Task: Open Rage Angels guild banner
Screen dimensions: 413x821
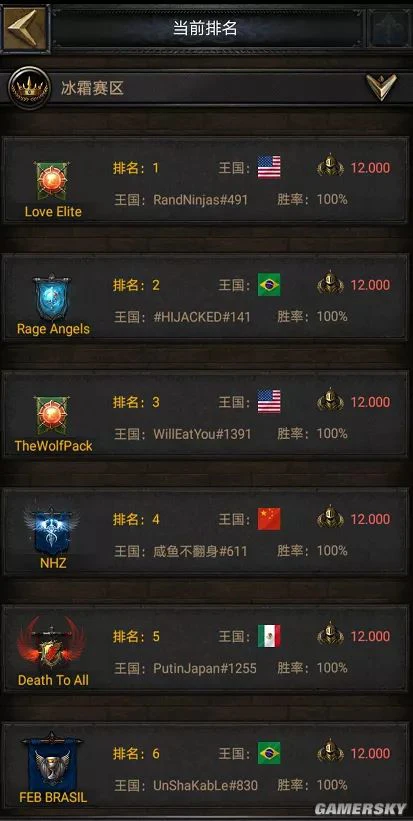Action: coord(52,297)
